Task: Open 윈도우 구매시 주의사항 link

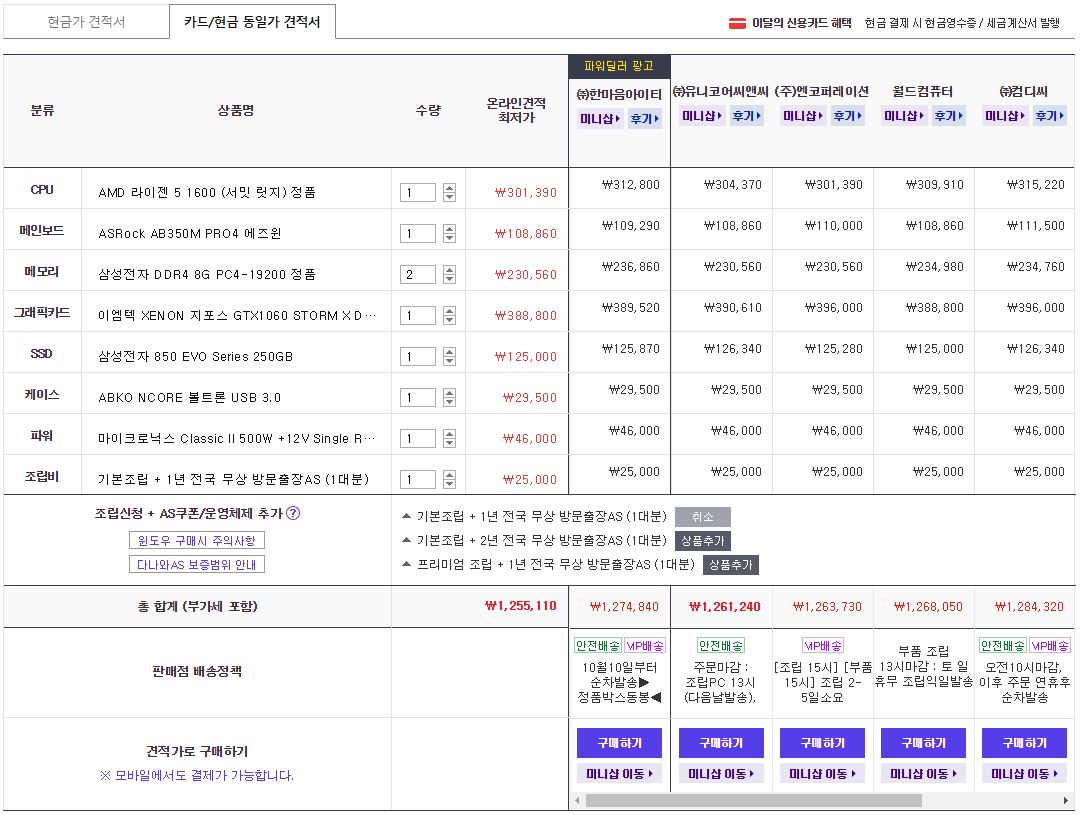Action: (x=197, y=541)
